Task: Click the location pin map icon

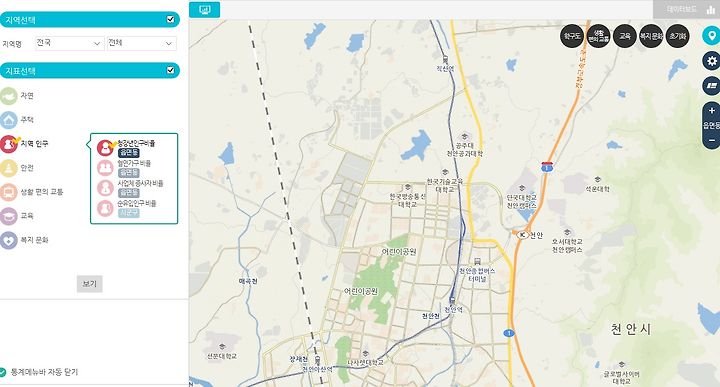Action: [711, 35]
